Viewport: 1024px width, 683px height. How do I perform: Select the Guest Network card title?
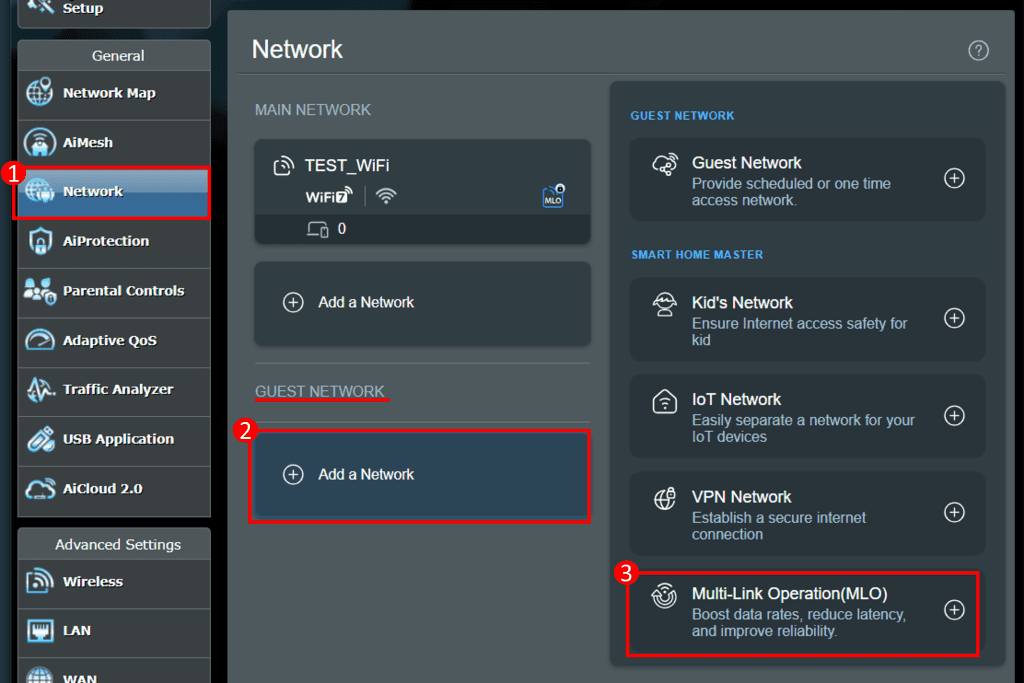coord(746,163)
